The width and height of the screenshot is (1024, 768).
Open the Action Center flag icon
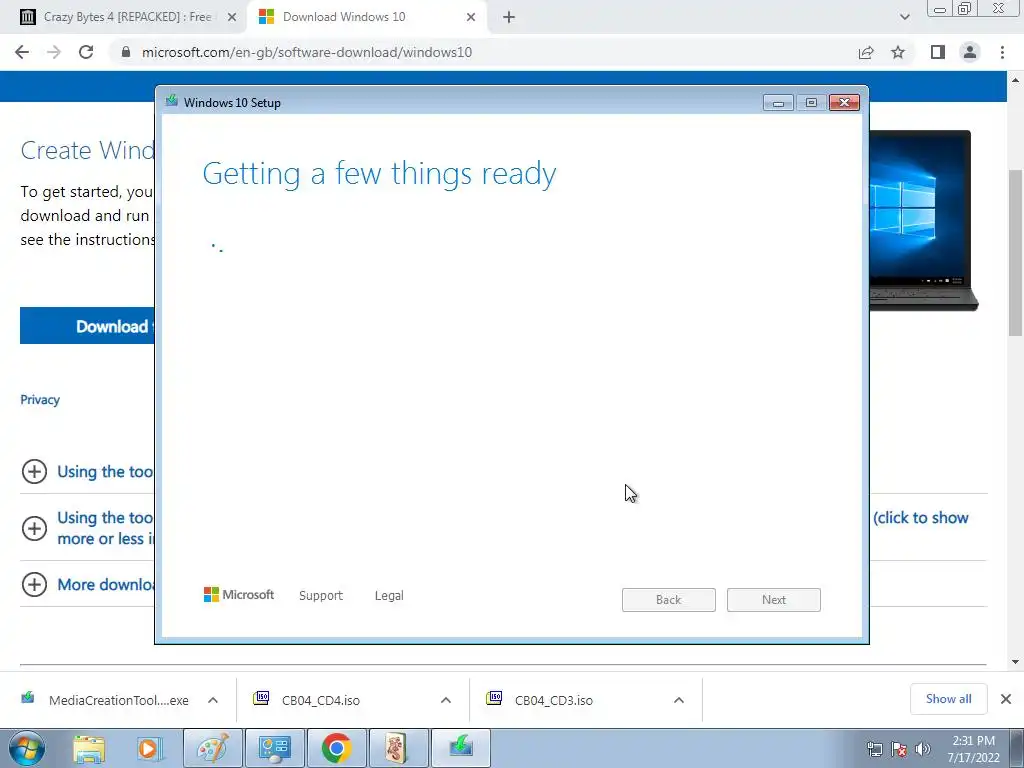coord(899,749)
